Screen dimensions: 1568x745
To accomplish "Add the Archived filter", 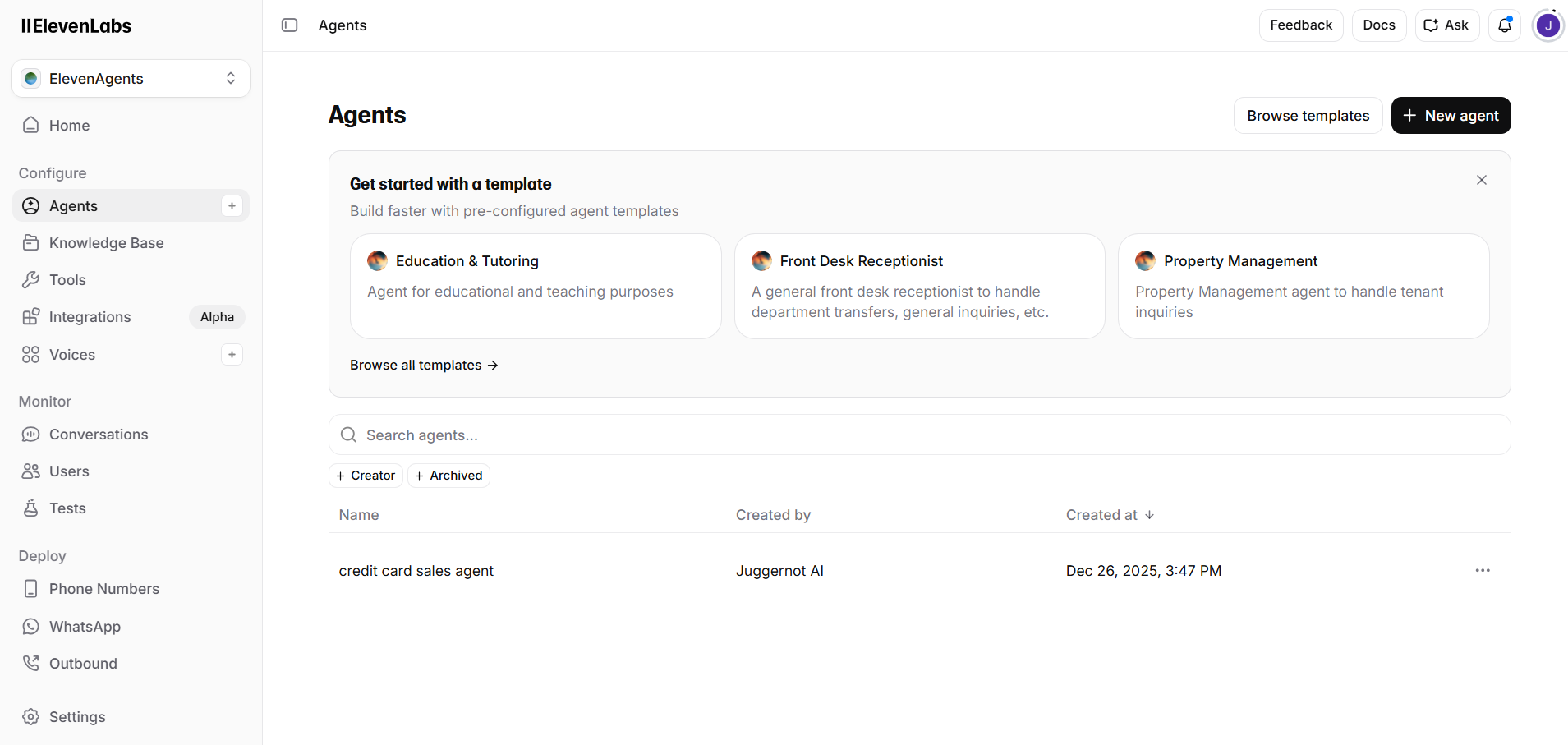I will click(448, 476).
